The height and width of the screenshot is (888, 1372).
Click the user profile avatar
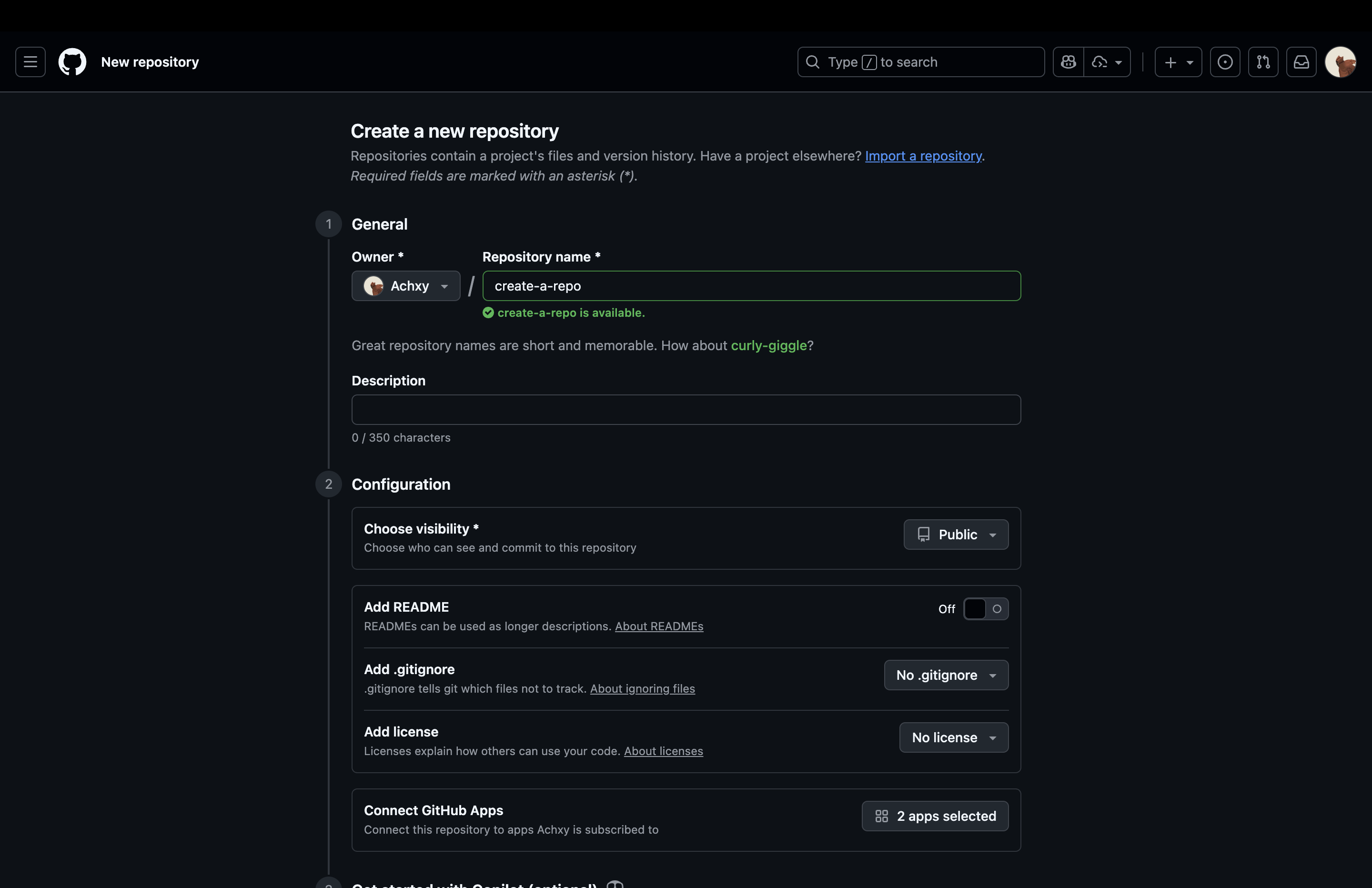pos(1340,62)
